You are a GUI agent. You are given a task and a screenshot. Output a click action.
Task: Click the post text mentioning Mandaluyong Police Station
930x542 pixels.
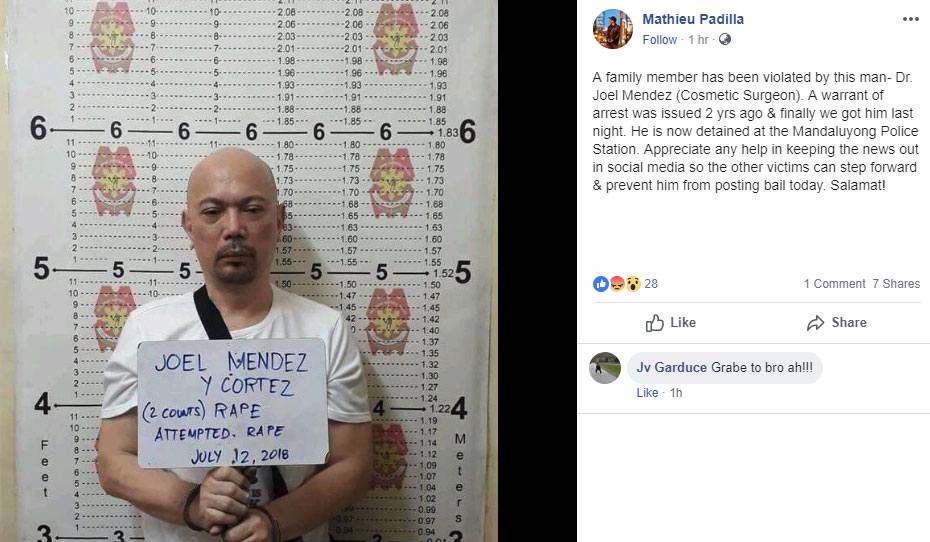755,131
